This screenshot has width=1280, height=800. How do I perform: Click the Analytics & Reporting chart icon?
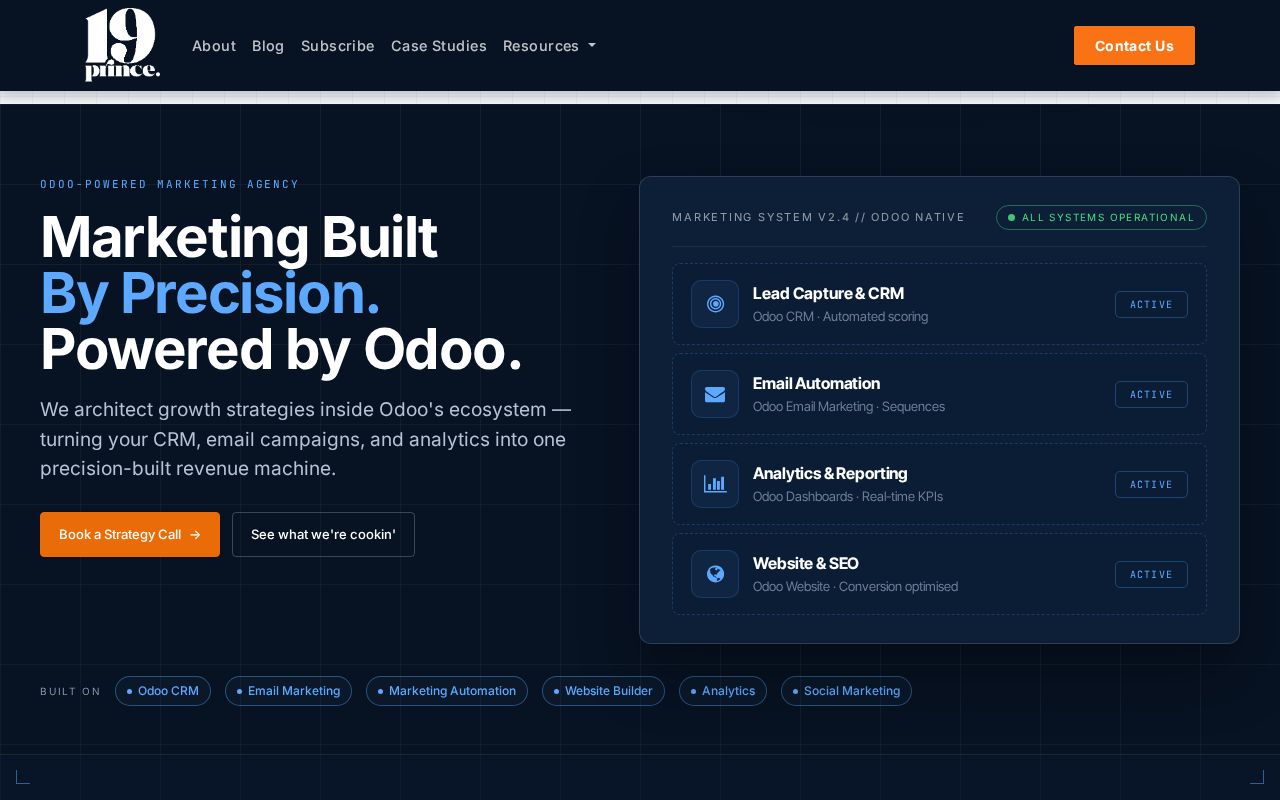click(715, 484)
